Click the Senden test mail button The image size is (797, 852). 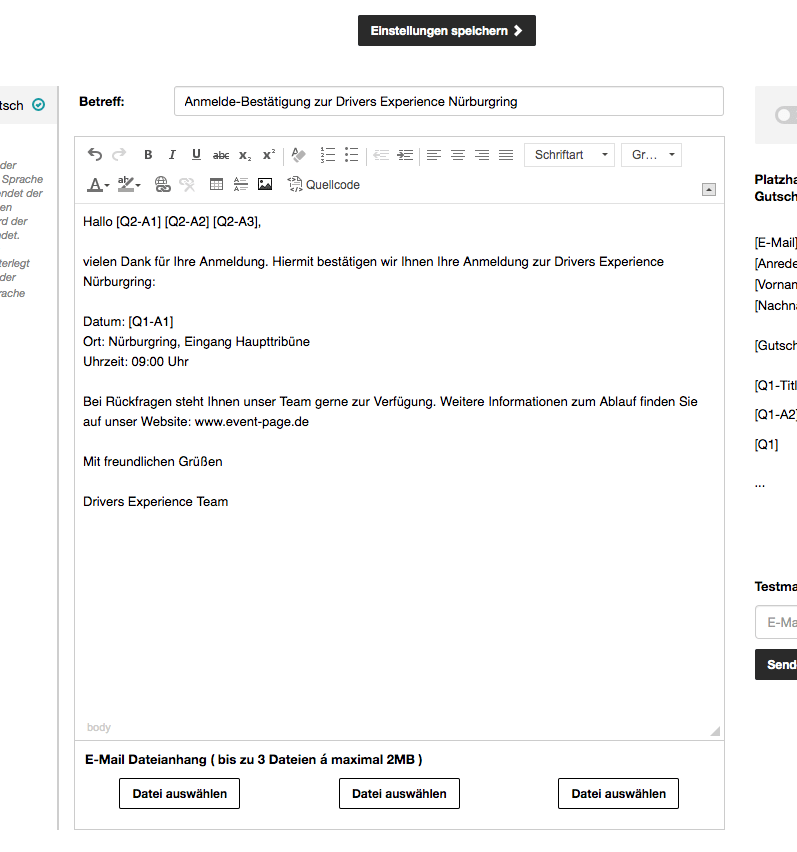point(776,664)
